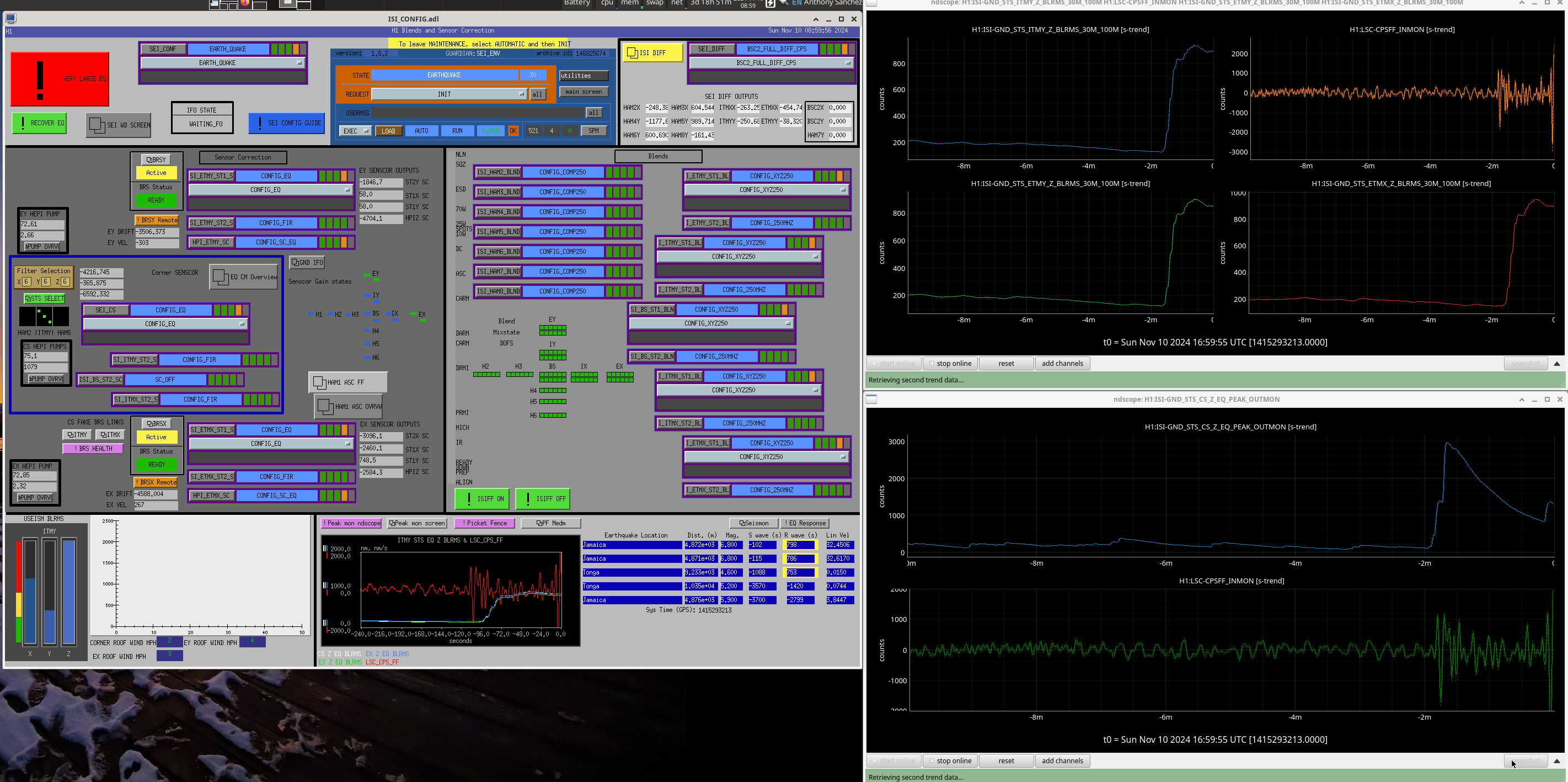The image size is (1568, 782).
Task: Click the LOAD guardian button
Action: pyautogui.click(x=388, y=131)
